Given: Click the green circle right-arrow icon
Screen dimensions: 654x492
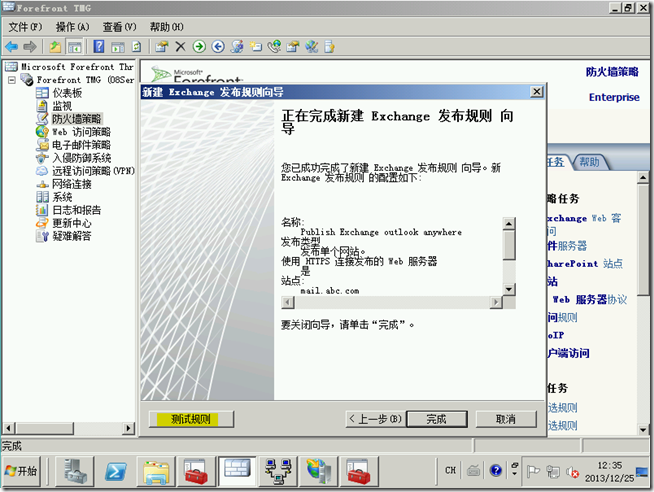Looking at the screenshot, I should click(x=199, y=46).
